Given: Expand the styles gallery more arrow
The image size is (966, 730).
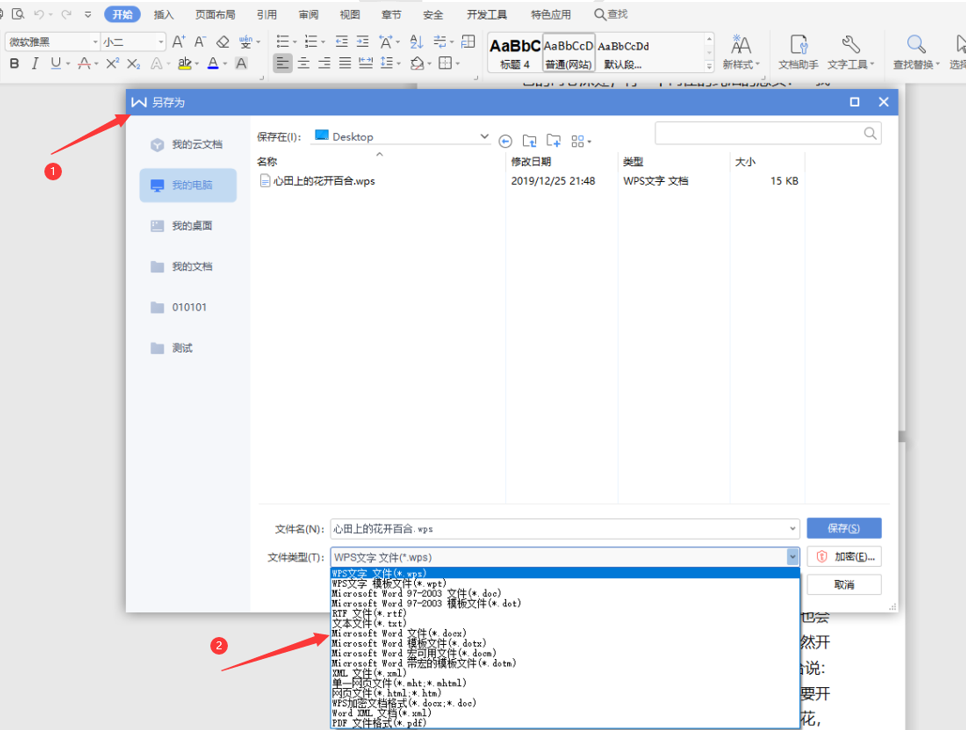Looking at the screenshot, I should coord(709,65).
